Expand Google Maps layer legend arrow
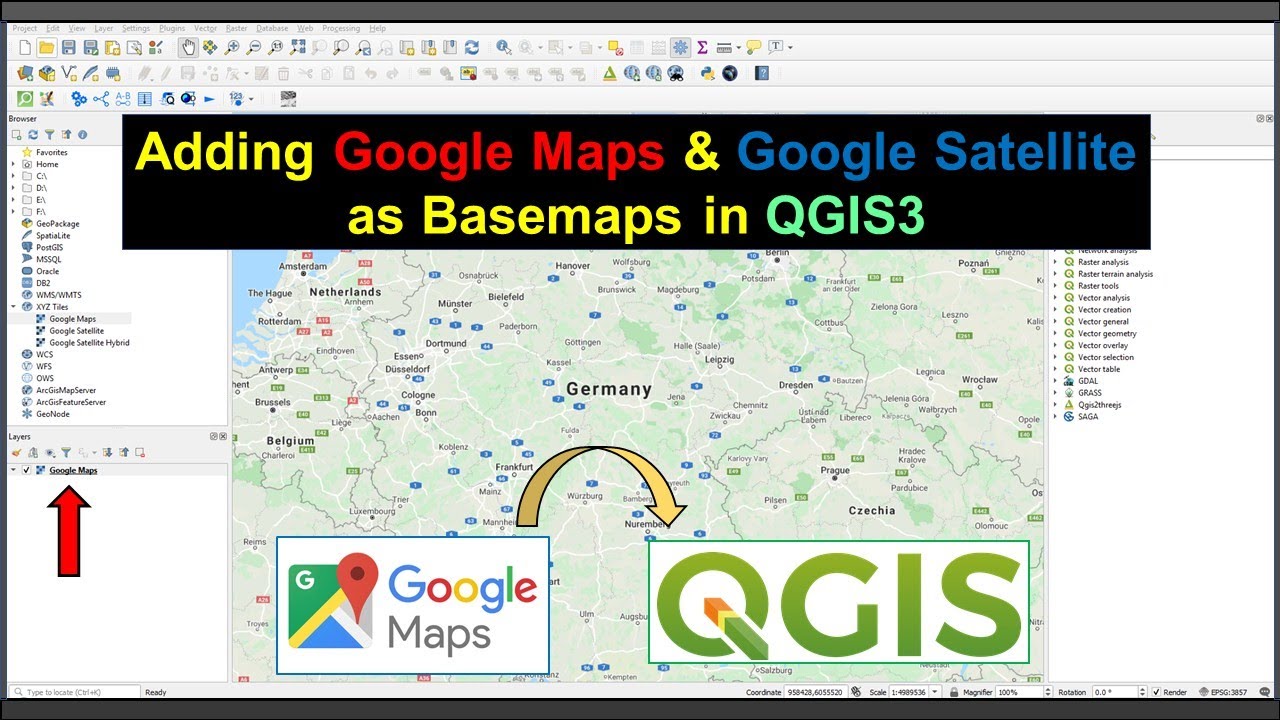This screenshot has height=720, width=1280. pyautogui.click(x=14, y=470)
